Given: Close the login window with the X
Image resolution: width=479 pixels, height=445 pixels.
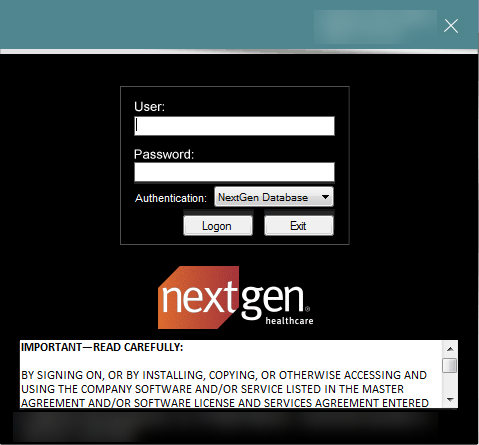Looking at the screenshot, I should (x=451, y=26).
